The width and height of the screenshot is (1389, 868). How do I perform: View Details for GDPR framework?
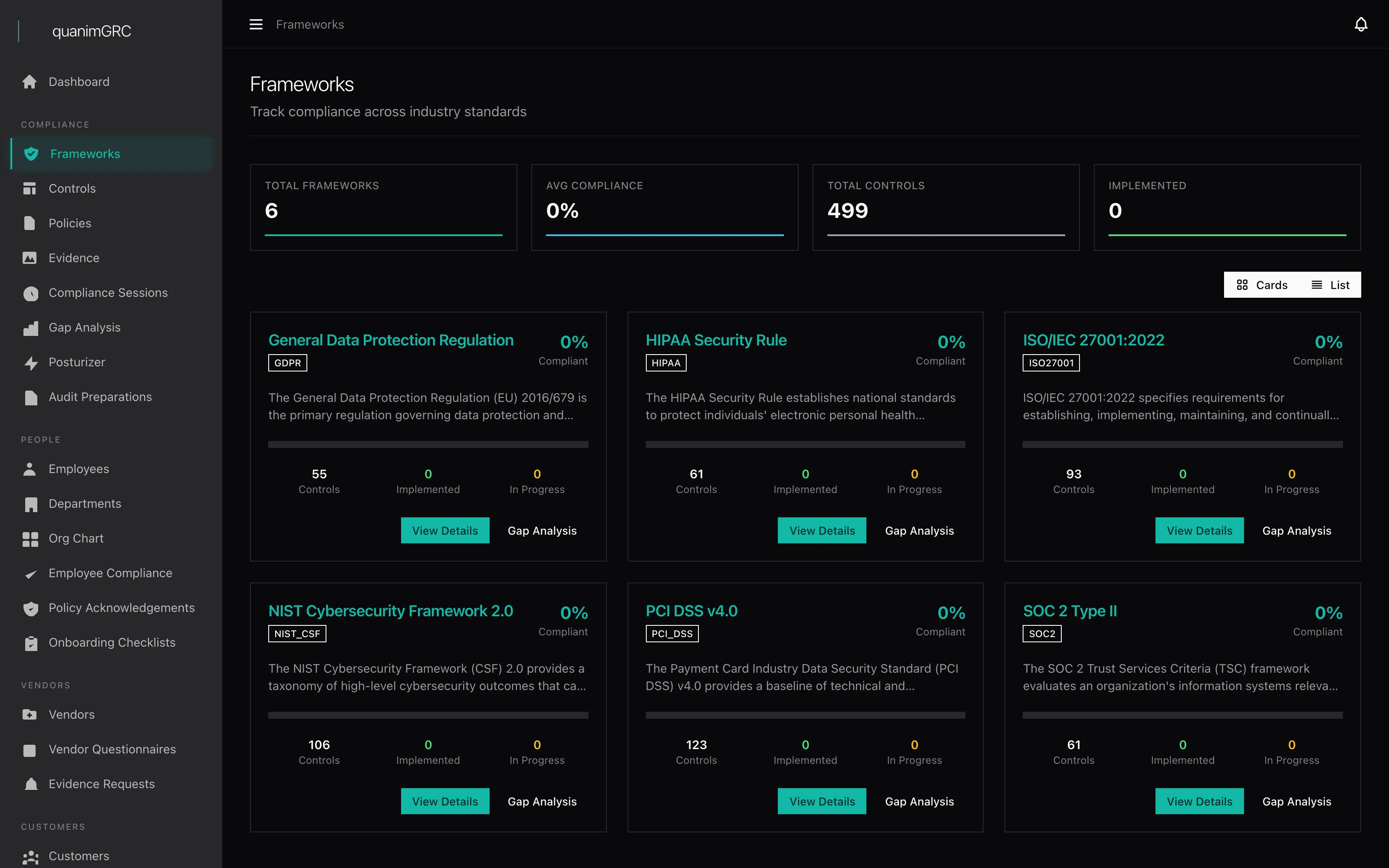point(445,530)
